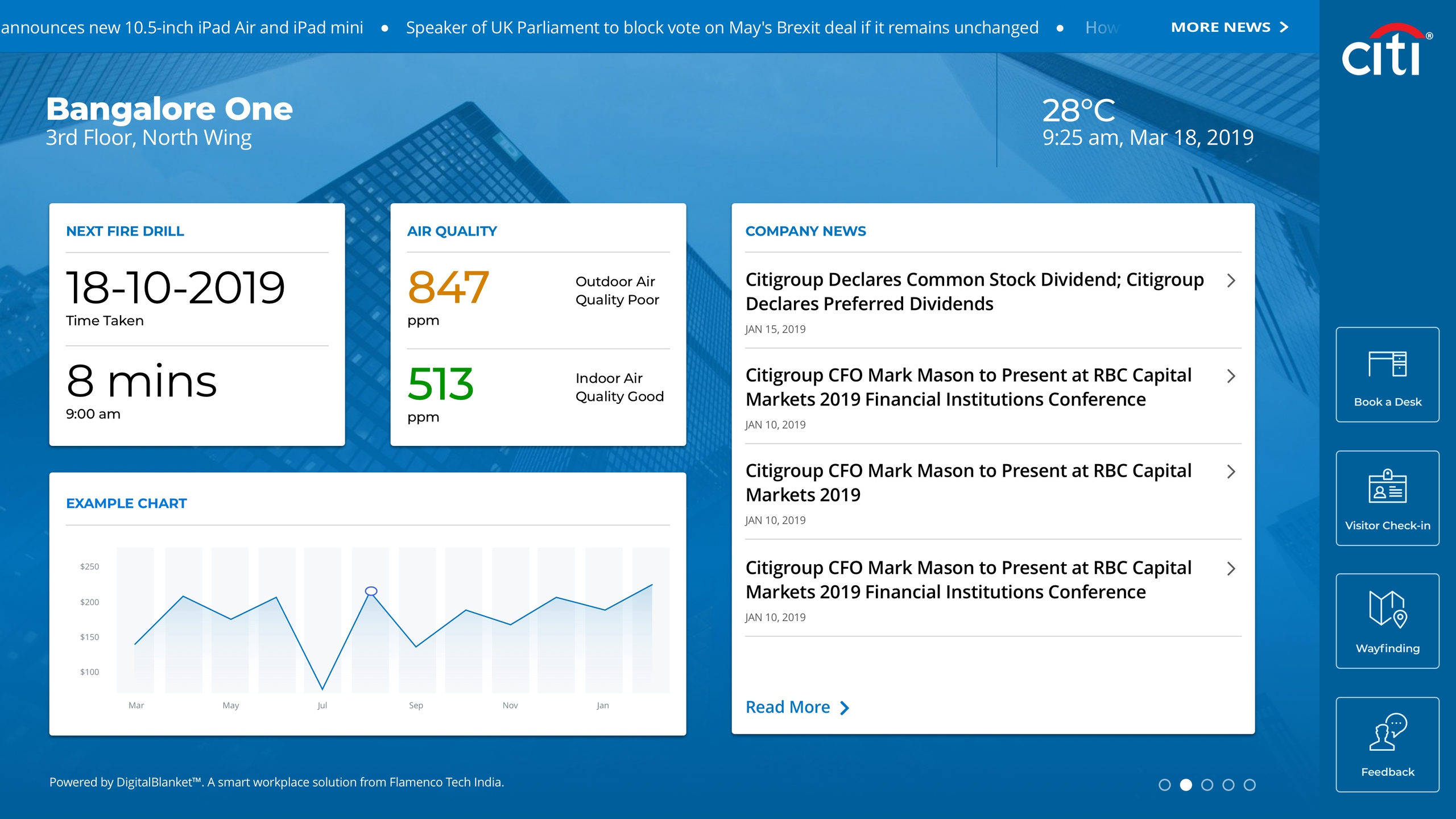Click the Read More link

click(x=797, y=707)
